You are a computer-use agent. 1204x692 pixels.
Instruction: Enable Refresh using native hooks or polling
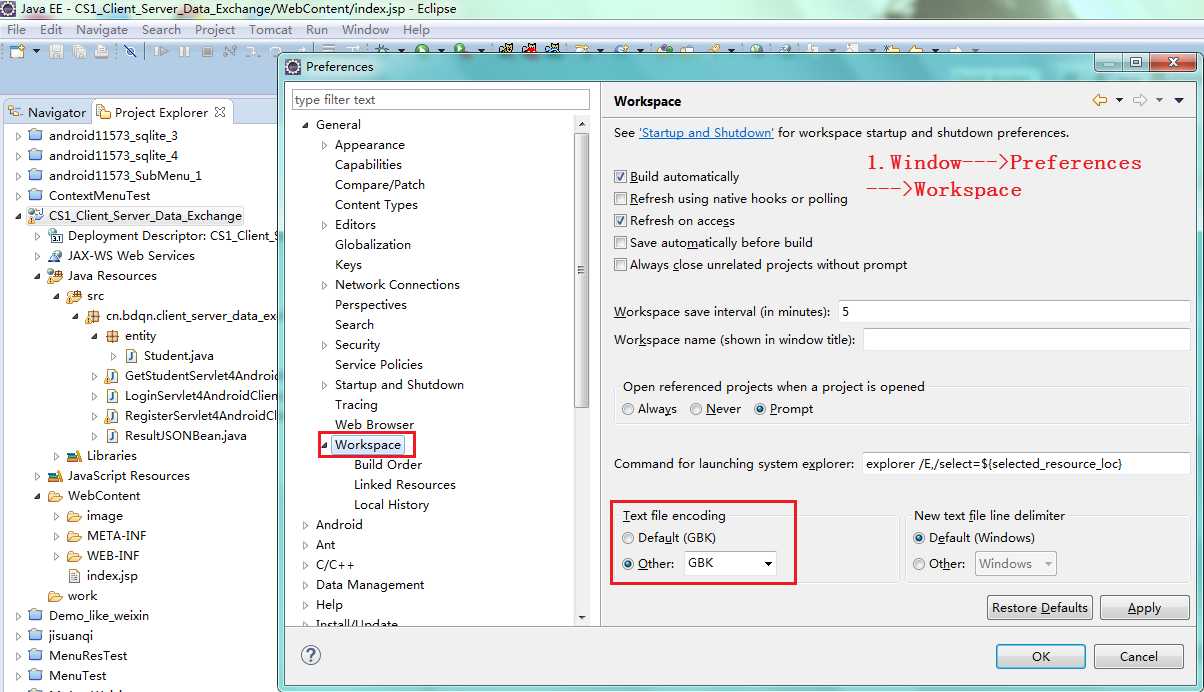(x=621, y=199)
